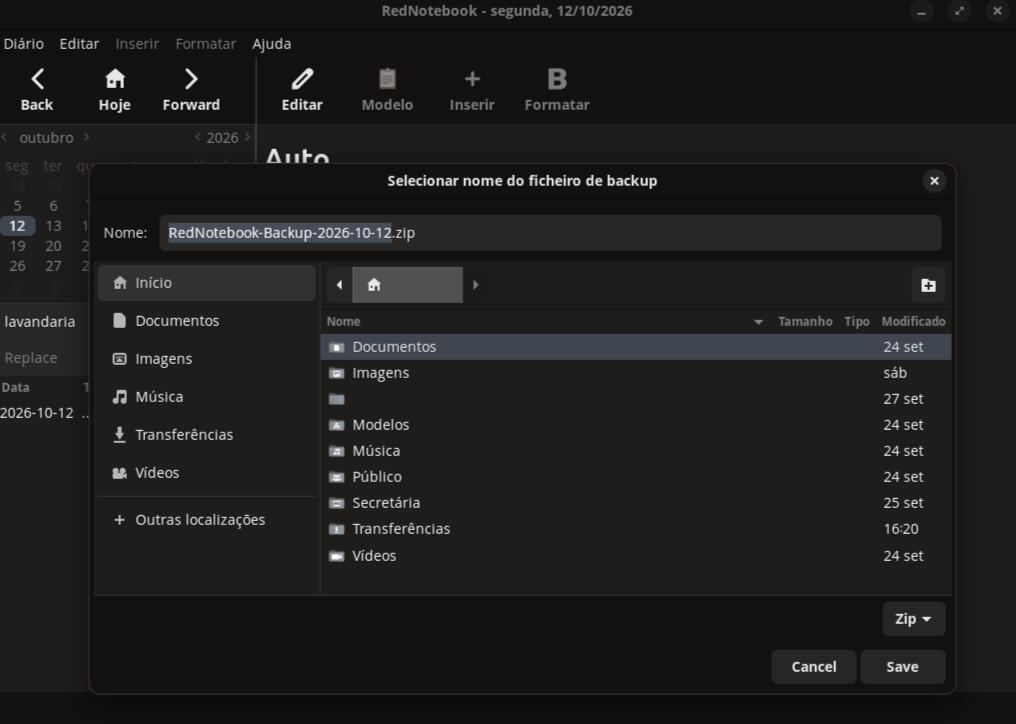Open the Editar menu in menu bar
The height and width of the screenshot is (724, 1016).
point(79,44)
